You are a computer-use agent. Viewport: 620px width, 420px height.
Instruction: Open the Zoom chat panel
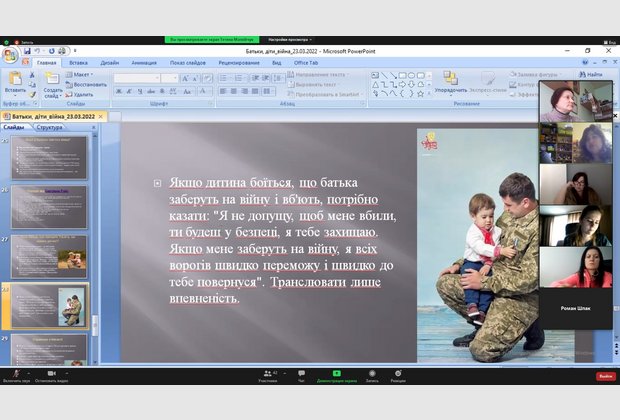pyautogui.click(x=301, y=374)
